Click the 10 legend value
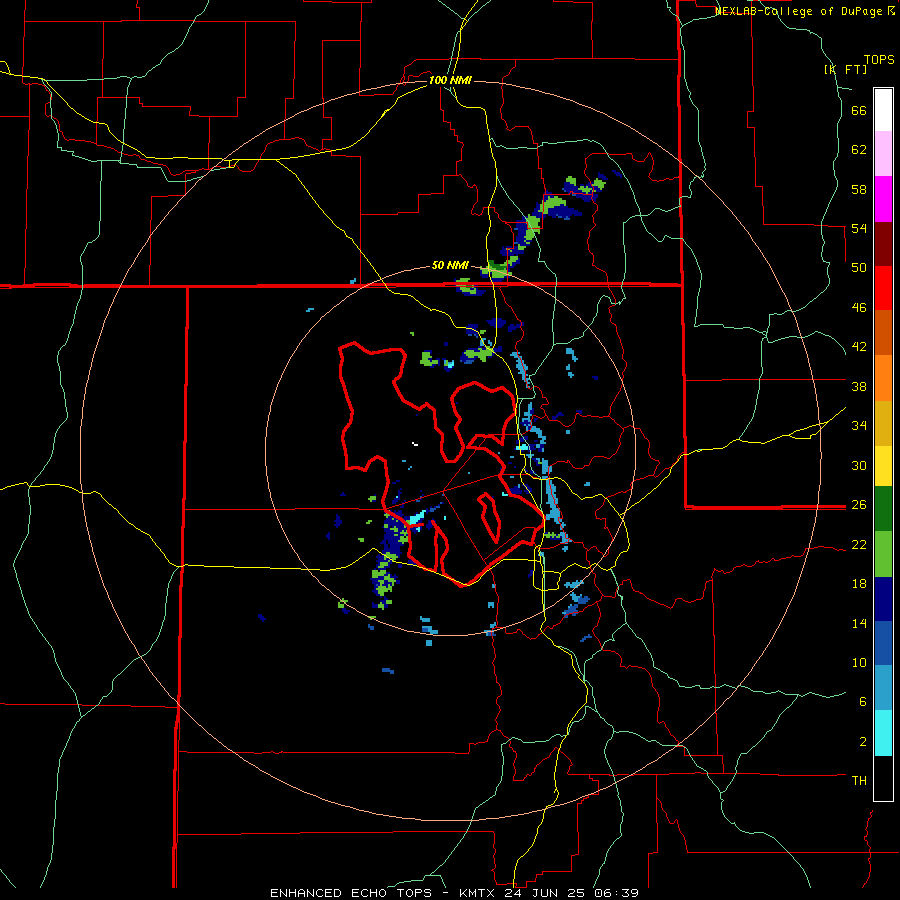Image resolution: width=900 pixels, height=900 pixels. pyautogui.click(x=859, y=662)
